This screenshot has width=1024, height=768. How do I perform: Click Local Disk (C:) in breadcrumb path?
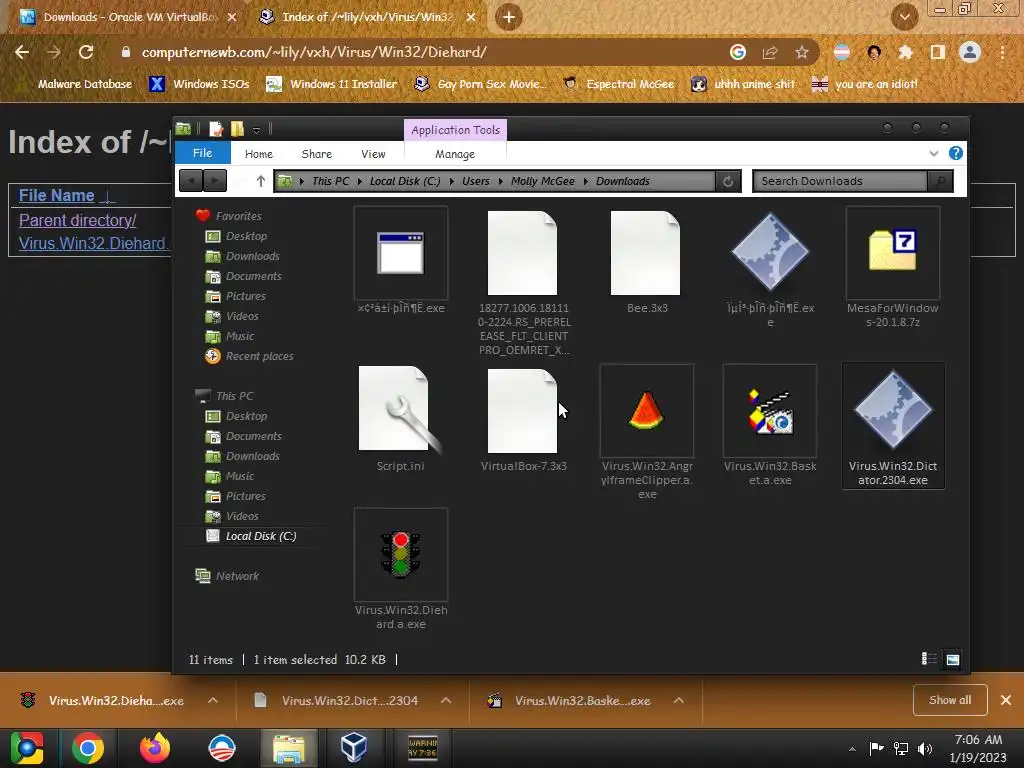click(405, 182)
